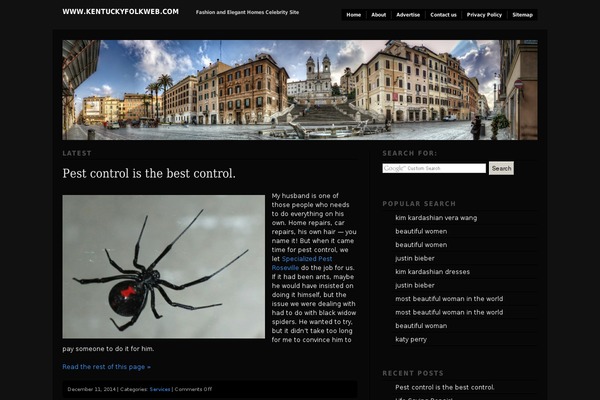Open the 'katy perry' popular search
The image size is (600, 400).
click(411, 339)
